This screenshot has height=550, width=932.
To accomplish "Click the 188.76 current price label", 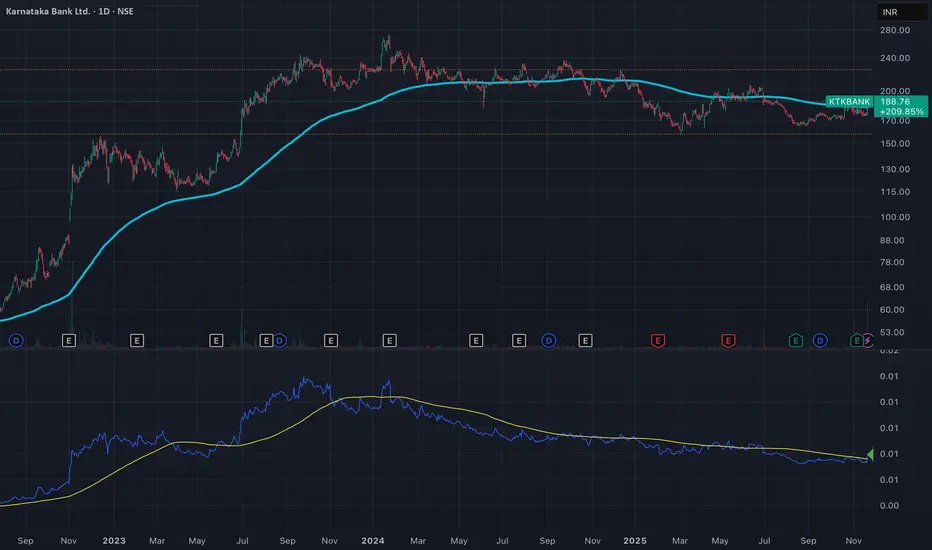I will (x=893, y=102).
